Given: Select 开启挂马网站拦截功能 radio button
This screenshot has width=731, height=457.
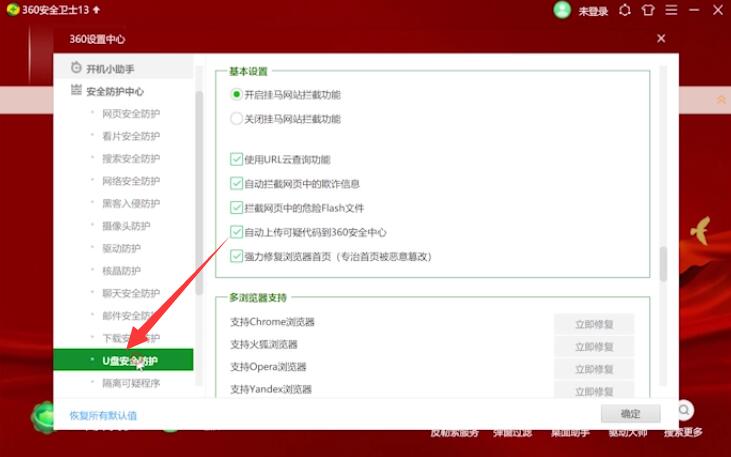Looking at the screenshot, I should click(236, 95).
